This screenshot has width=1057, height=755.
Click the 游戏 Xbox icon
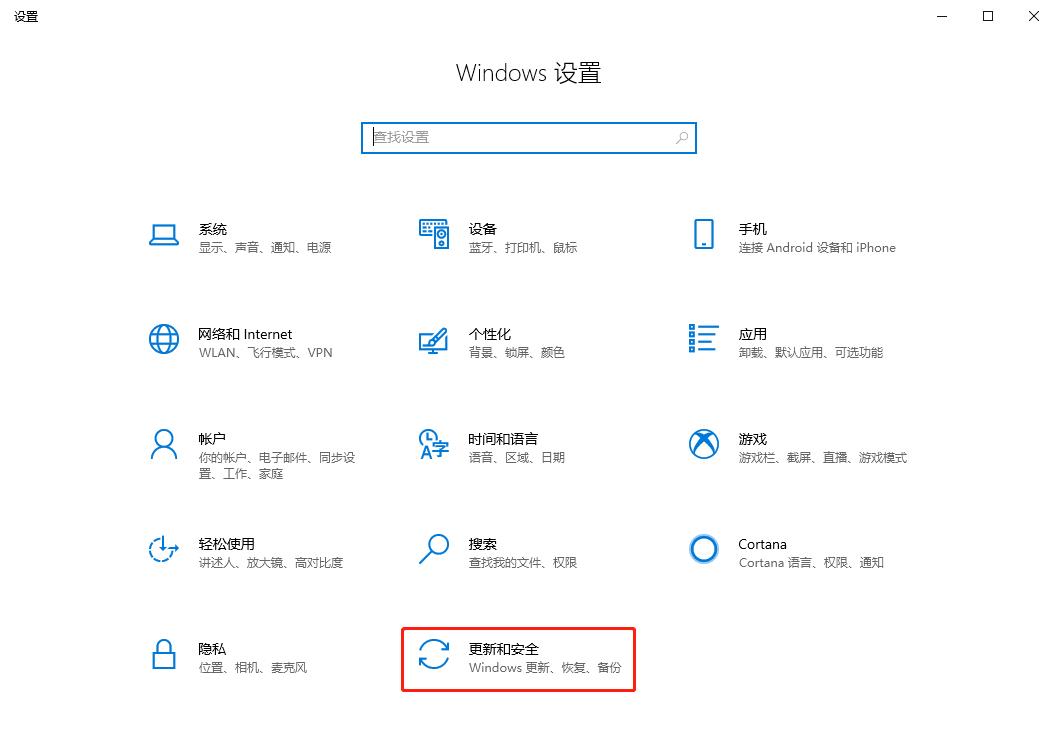pyautogui.click(x=704, y=444)
